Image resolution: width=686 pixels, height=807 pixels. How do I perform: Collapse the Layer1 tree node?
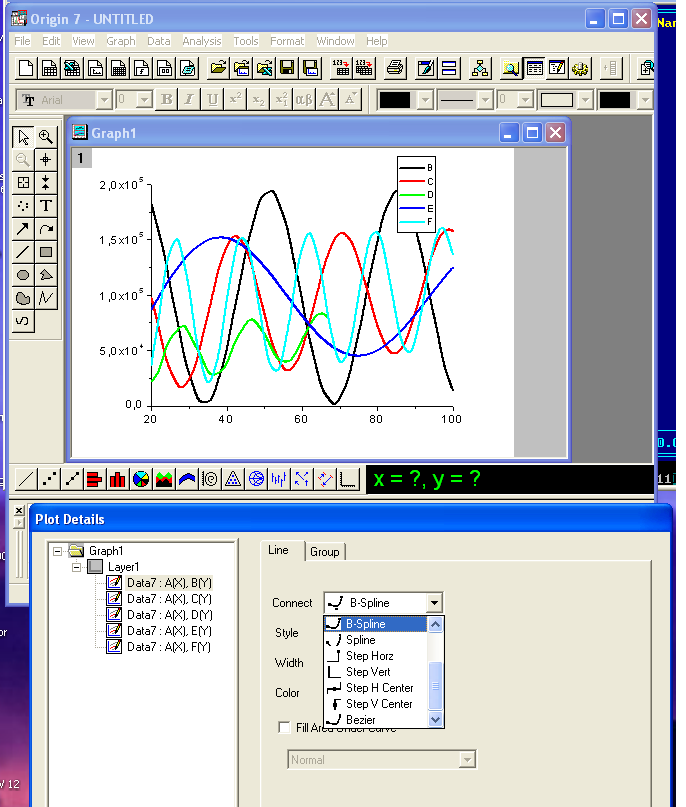(77, 567)
